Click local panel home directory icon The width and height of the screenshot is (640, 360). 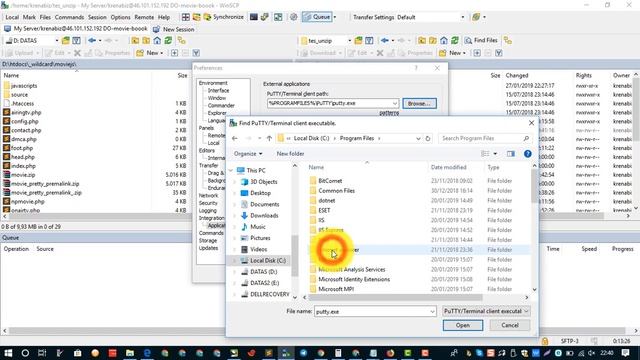click(x=157, y=40)
